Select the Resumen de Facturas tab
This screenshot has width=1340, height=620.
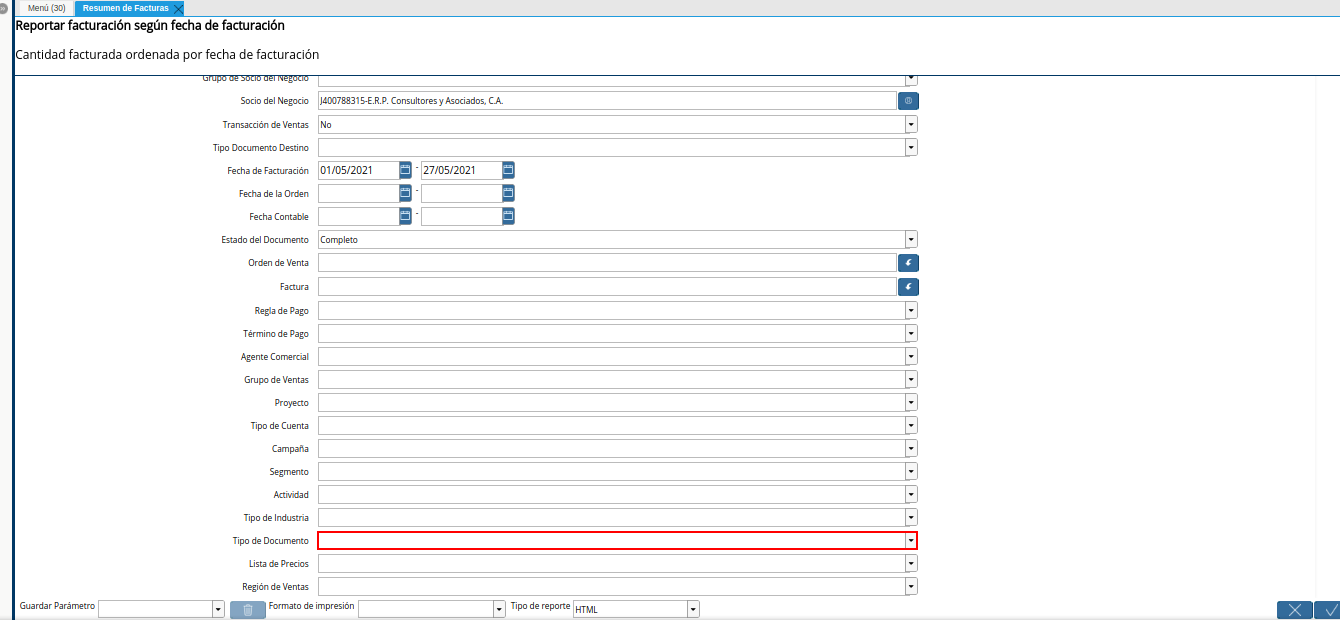[x=125, y=8]
